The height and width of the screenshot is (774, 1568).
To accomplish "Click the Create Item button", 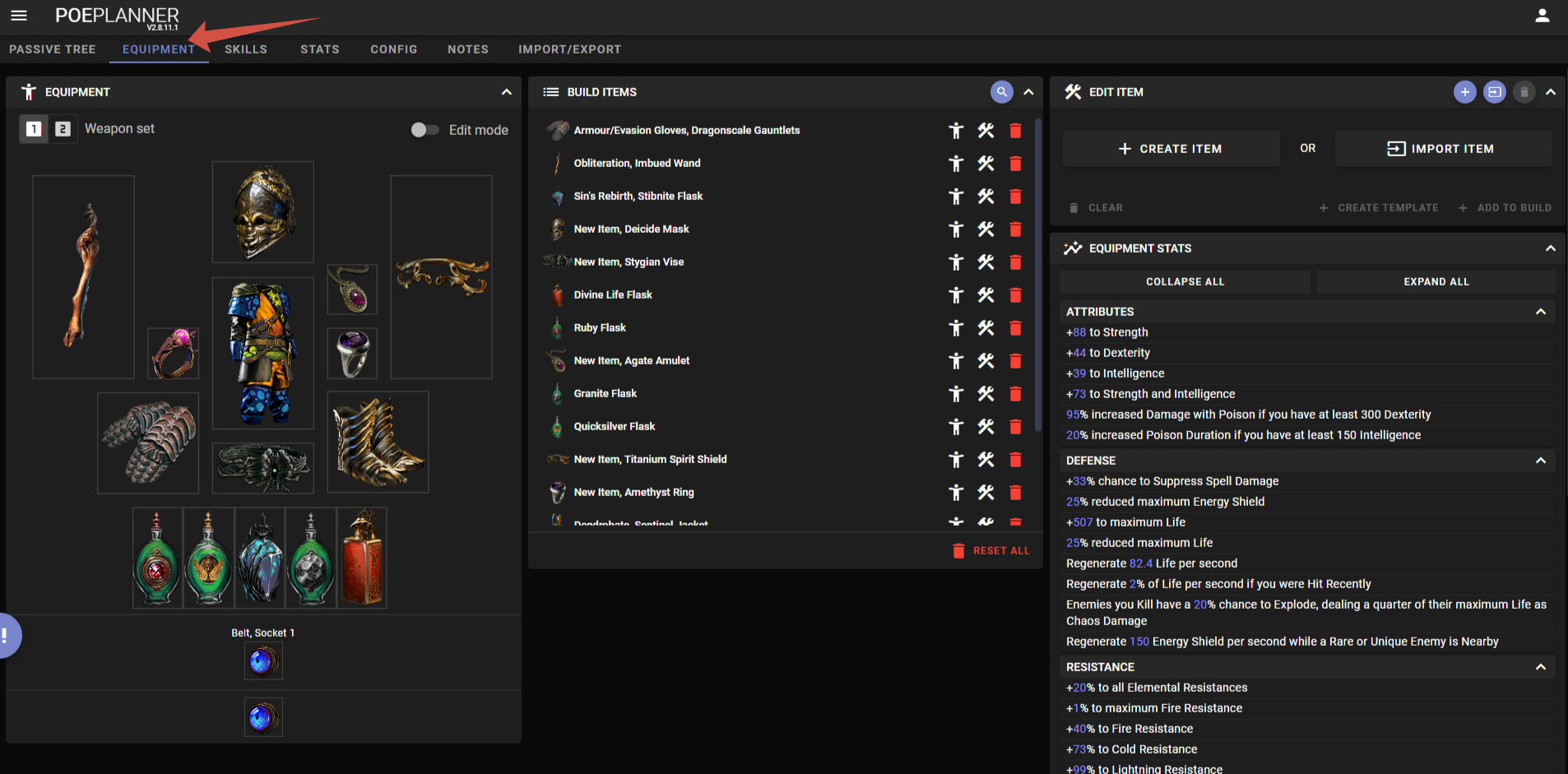I will 1170,149.
